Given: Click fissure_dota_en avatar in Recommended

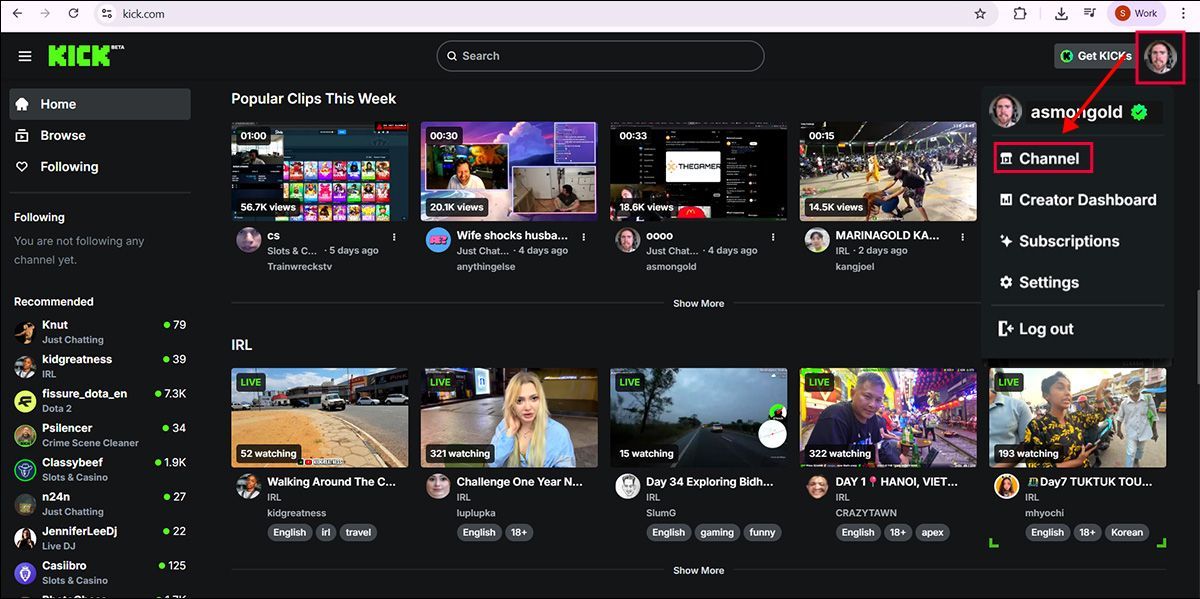Looking at the screenshot, I should point(25,400).
